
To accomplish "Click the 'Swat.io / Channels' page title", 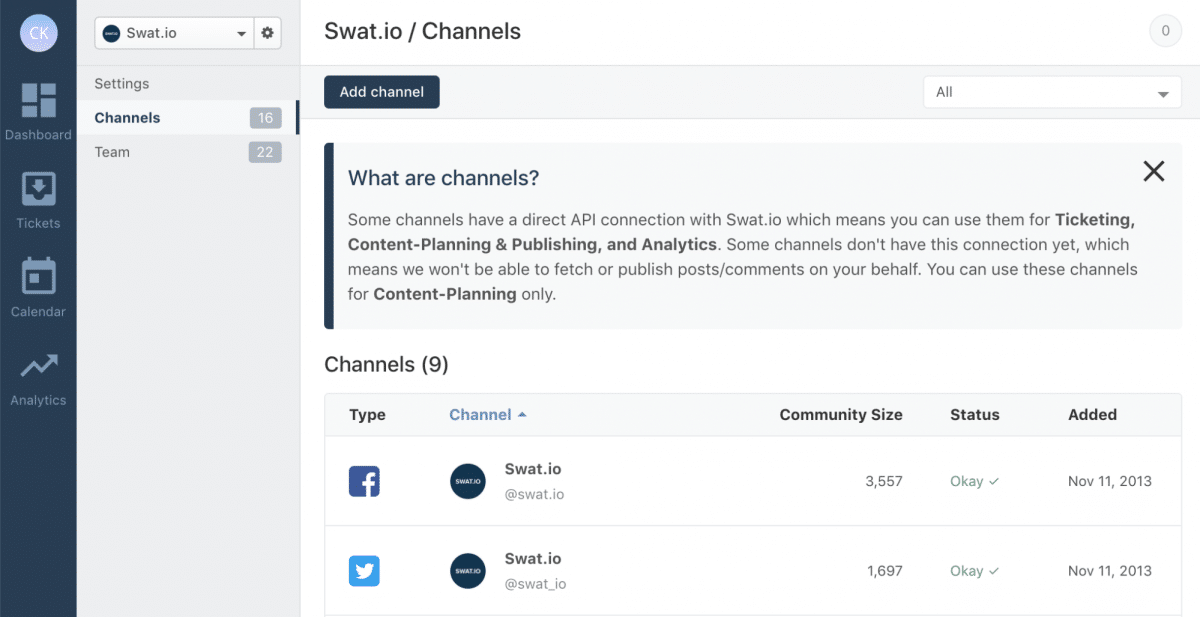I will [x=423, y=32].
